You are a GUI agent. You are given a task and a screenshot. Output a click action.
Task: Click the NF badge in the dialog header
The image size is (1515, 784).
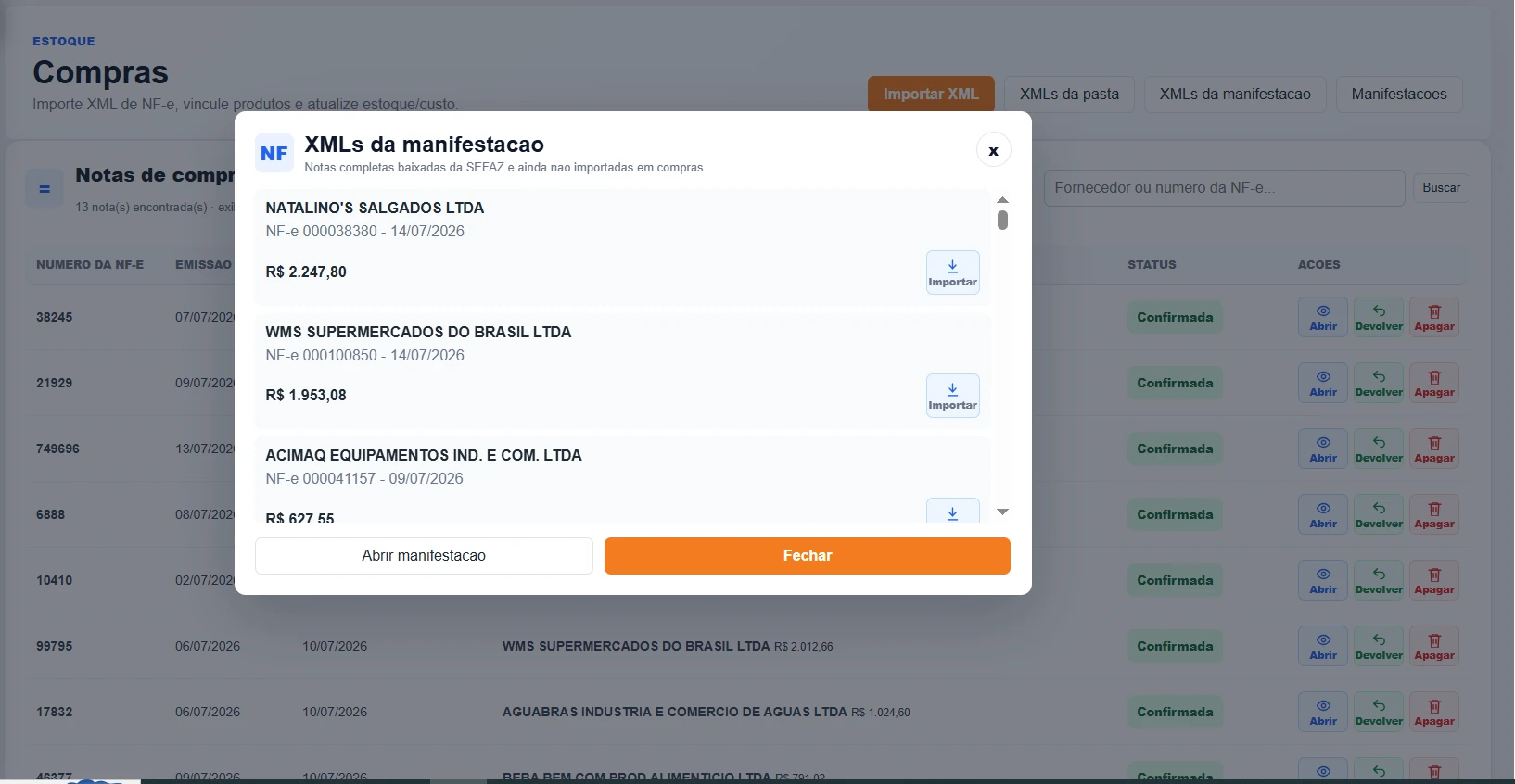coord(274,154)
